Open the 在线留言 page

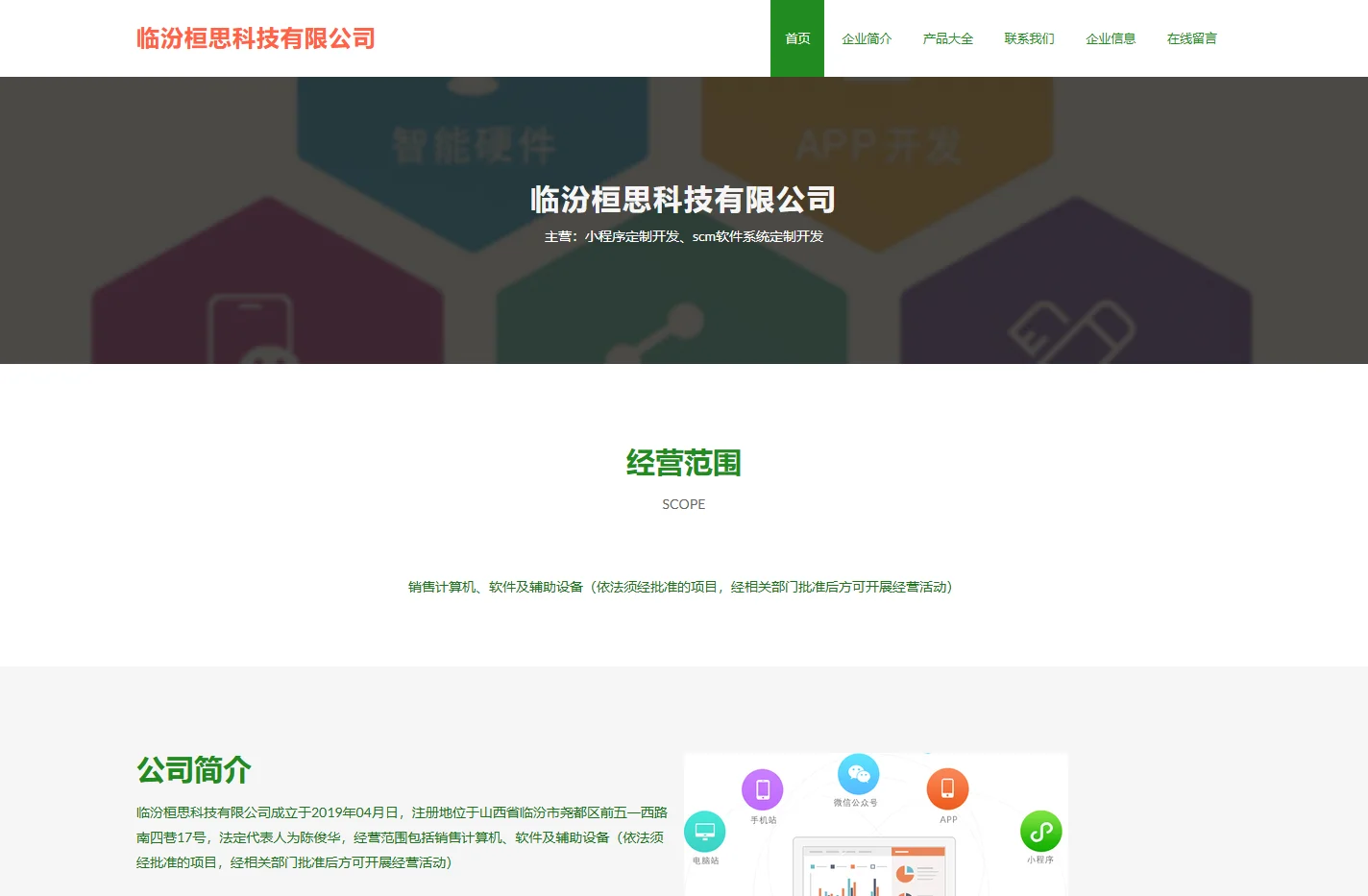point(1191,38)
